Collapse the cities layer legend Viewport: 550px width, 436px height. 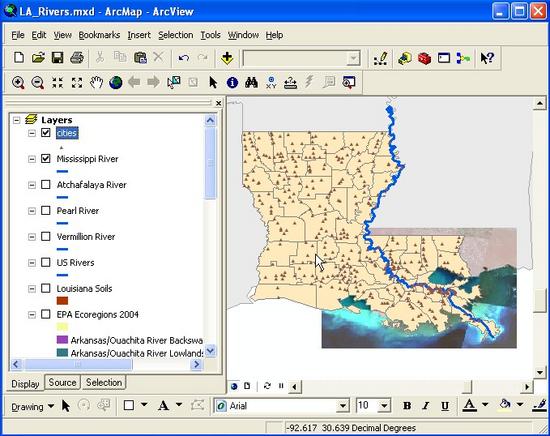pos(32,133)
